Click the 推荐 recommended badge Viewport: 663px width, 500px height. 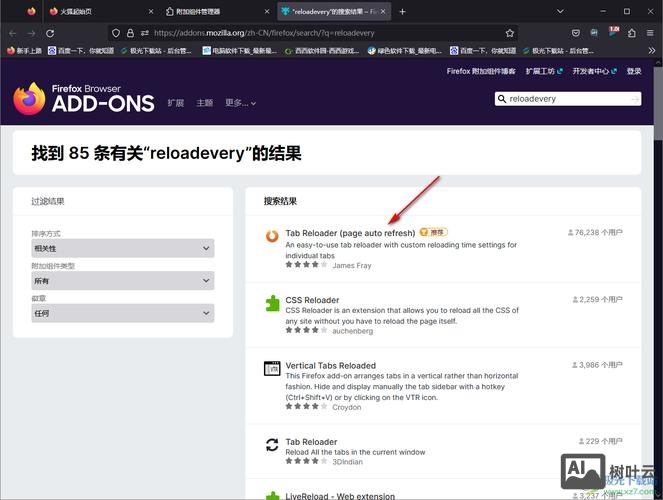[433, 232]
